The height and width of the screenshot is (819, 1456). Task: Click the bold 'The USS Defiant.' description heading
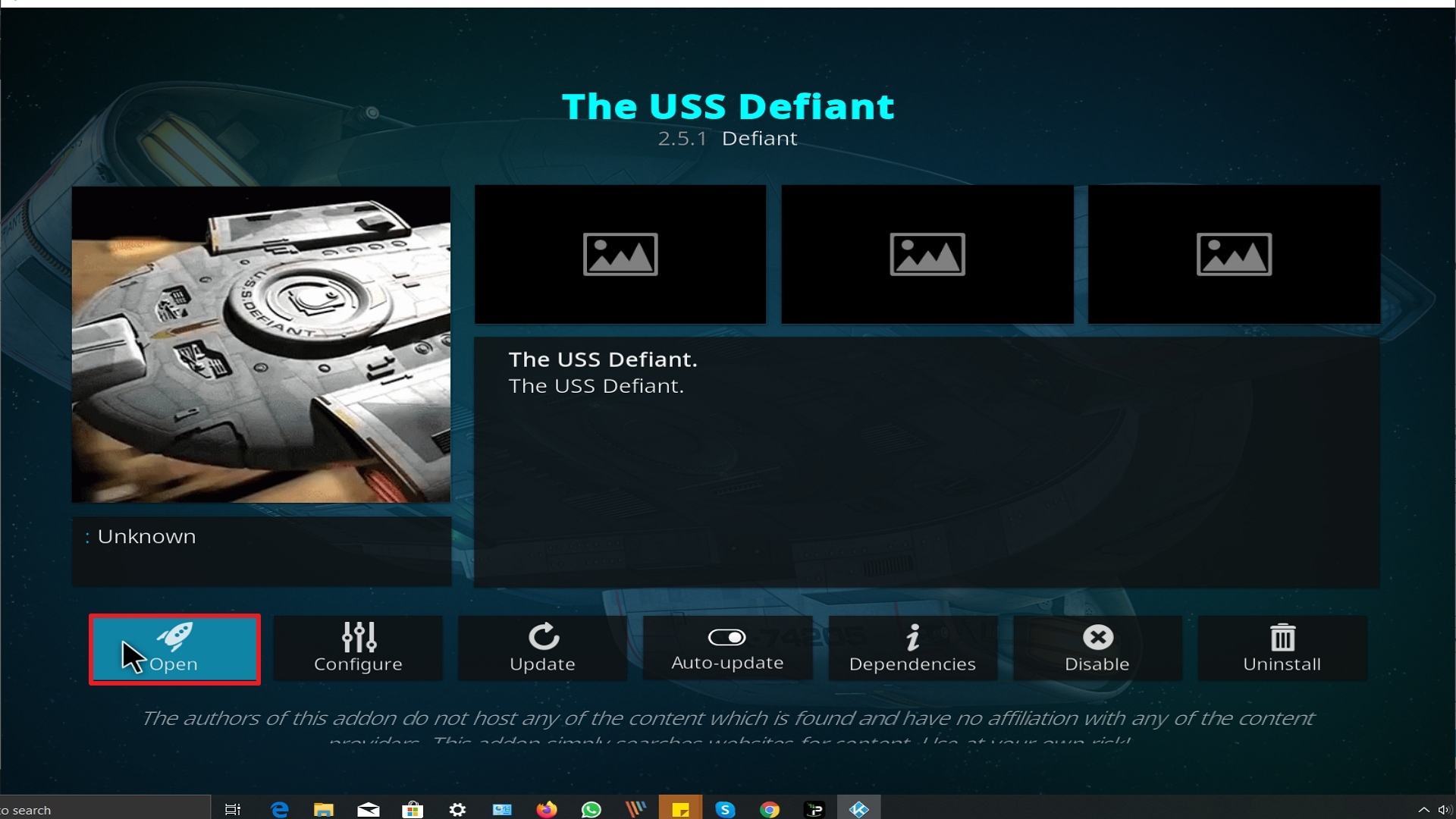point(603,359)
